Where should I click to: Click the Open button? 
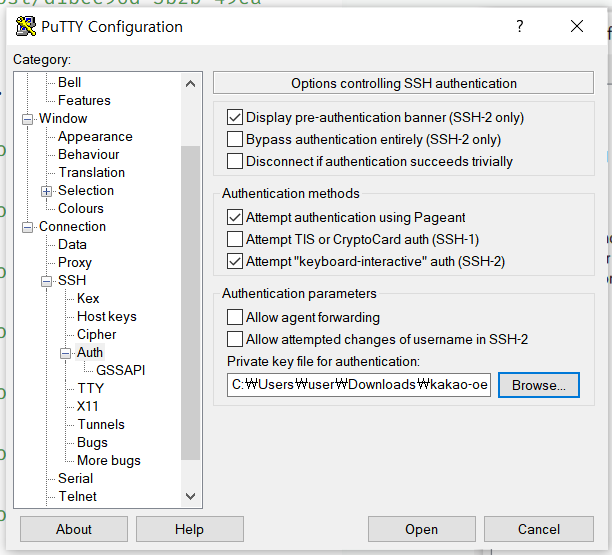[x=422, y=529]
